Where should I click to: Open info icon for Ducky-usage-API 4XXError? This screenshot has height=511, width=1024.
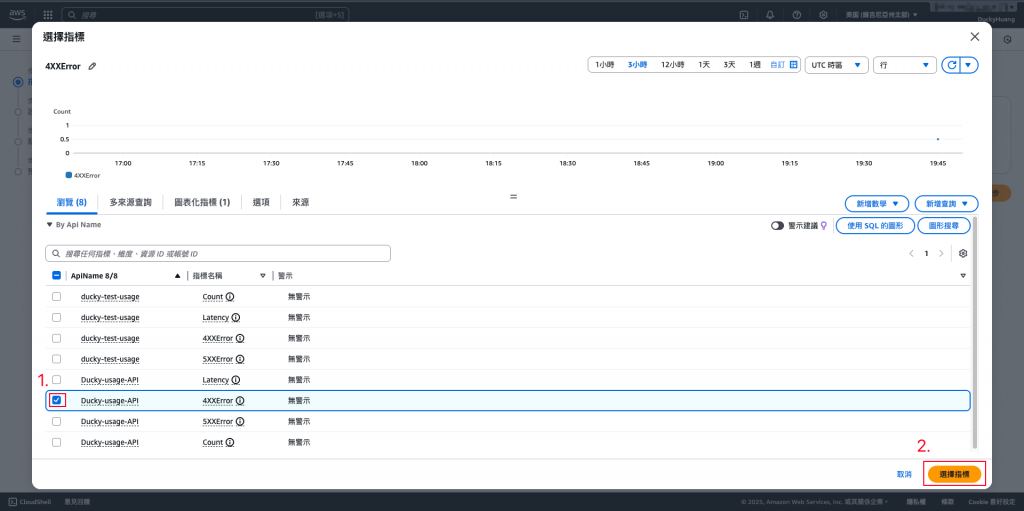pyautogui.click(x=240, y=401)
